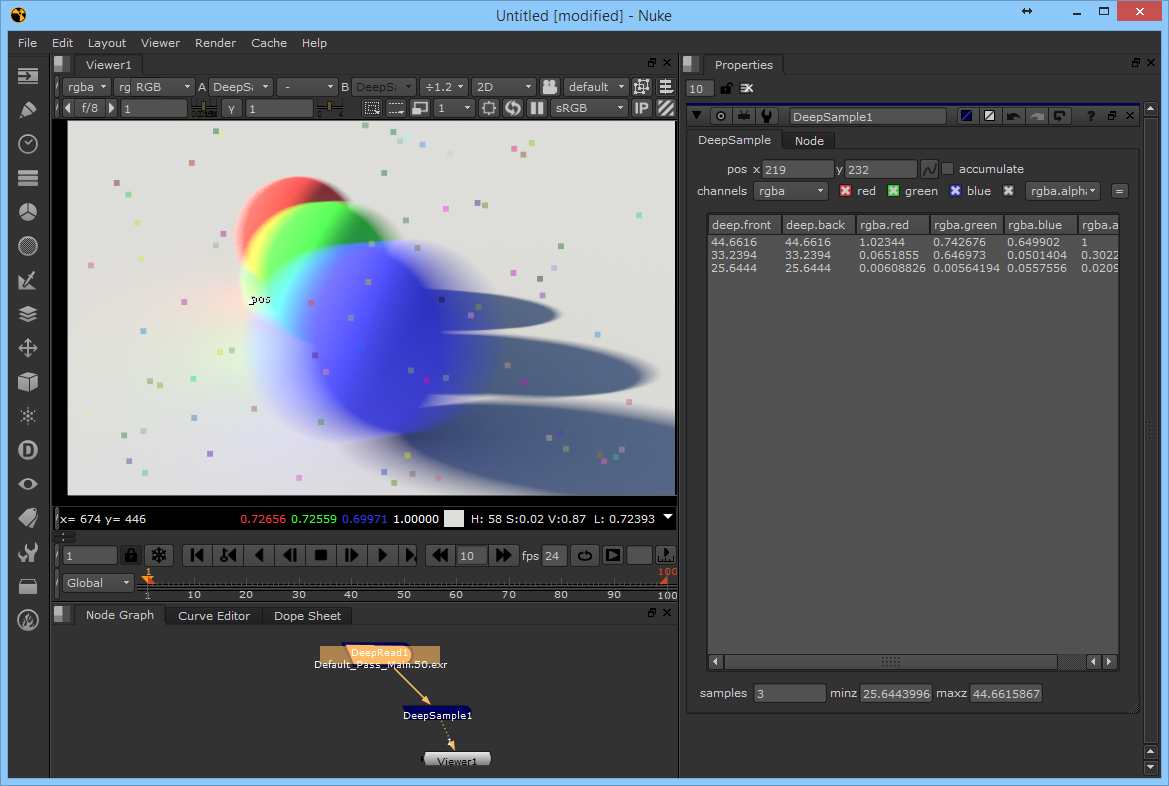Click the region of interest icon

[488, 108]
